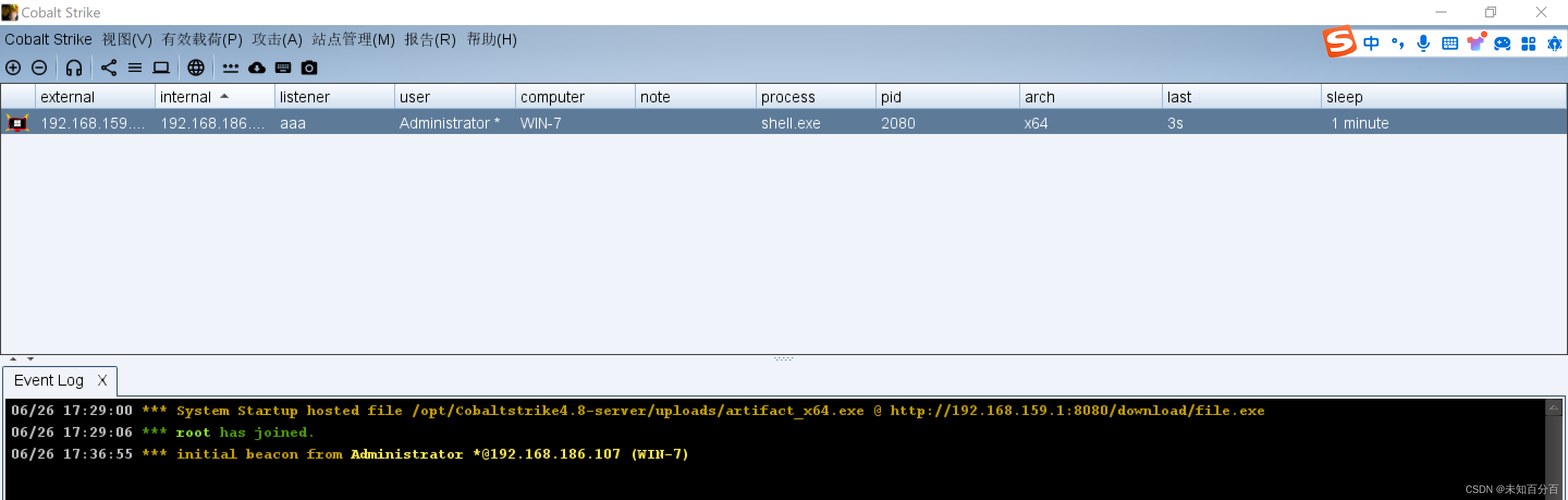Toggle punctuation mode icon in IME bar
Screen dimensions: 1568x500
(x=1398, y=43)
